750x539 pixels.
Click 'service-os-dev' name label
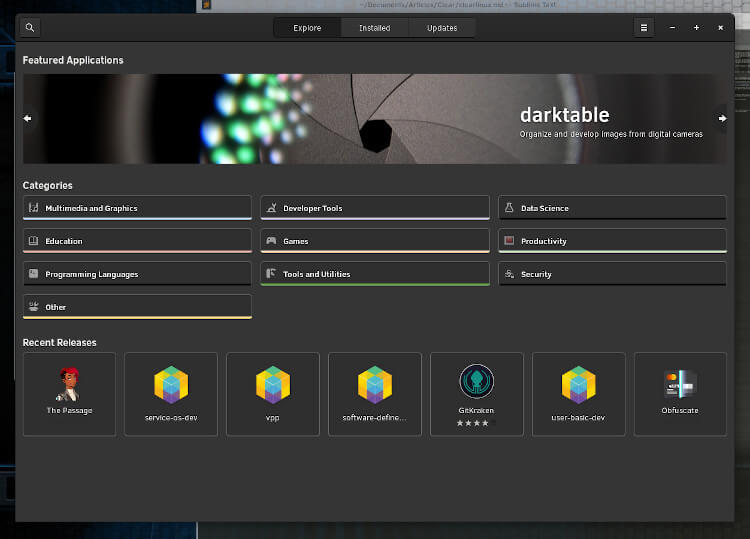(x=171, y=418)
